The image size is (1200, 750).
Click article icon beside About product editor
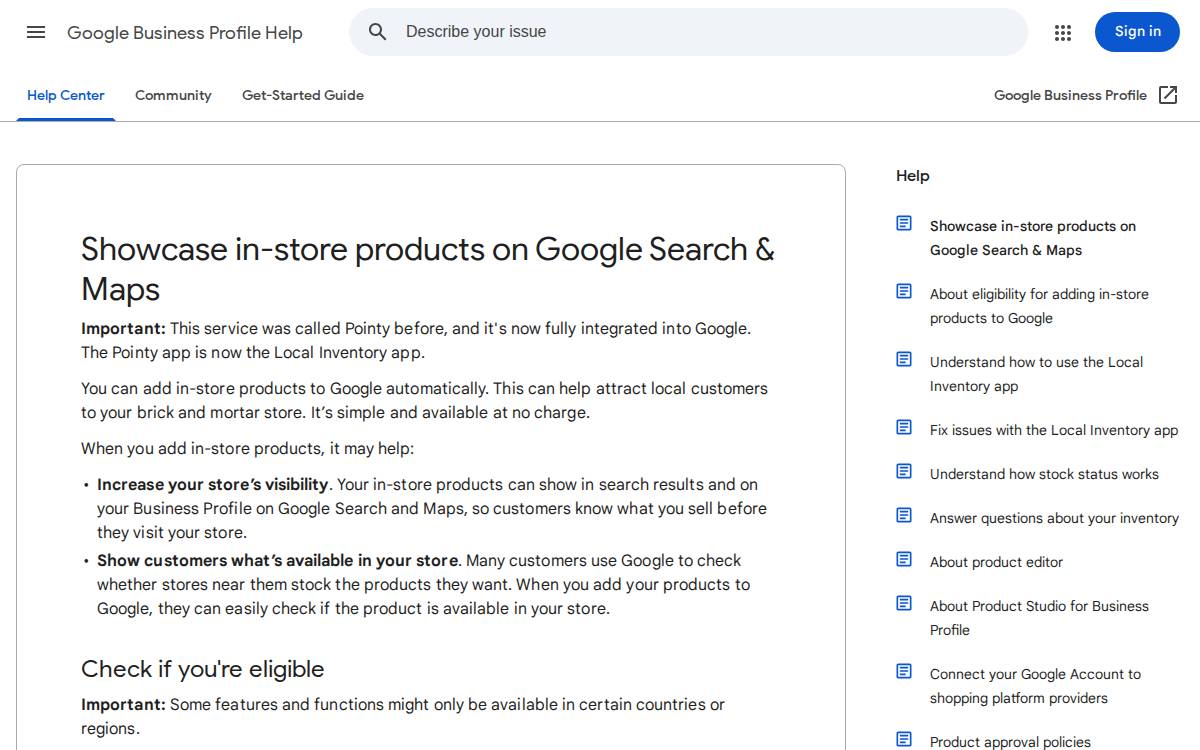(904, 559)
